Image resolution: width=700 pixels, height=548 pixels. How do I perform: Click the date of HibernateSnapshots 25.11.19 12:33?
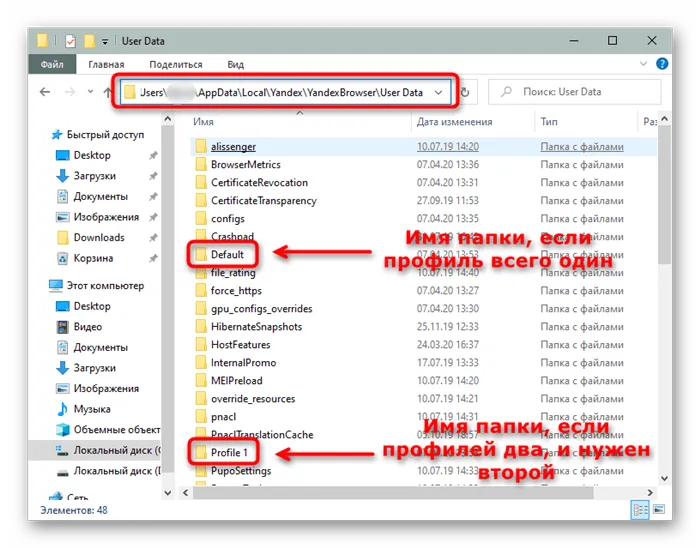pos(448,327)
